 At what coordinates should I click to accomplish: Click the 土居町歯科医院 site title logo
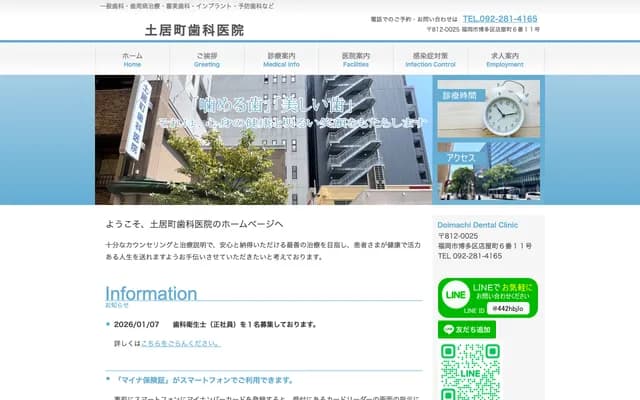195,30
